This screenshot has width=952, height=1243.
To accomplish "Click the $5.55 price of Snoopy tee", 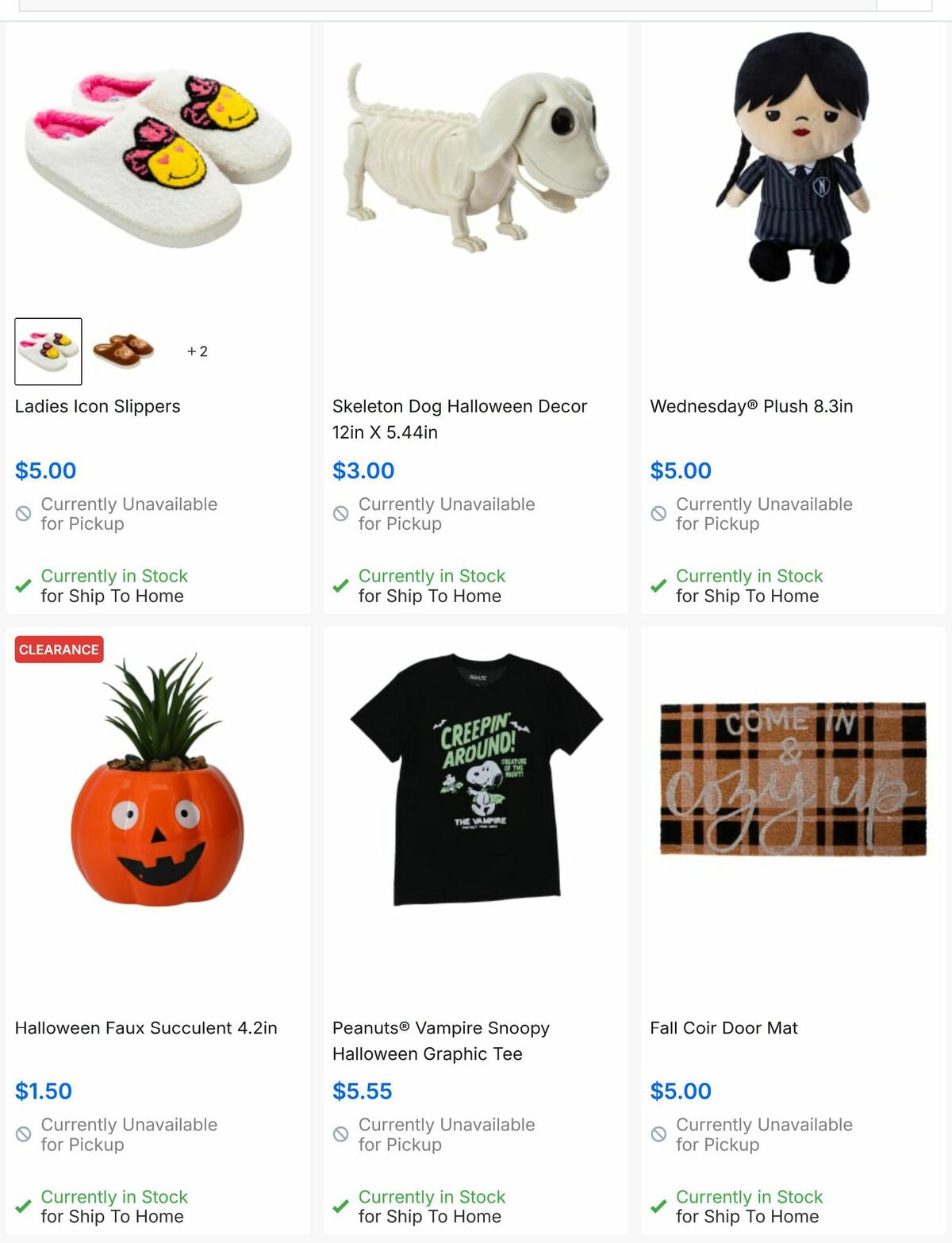I will click(363, 1091).
